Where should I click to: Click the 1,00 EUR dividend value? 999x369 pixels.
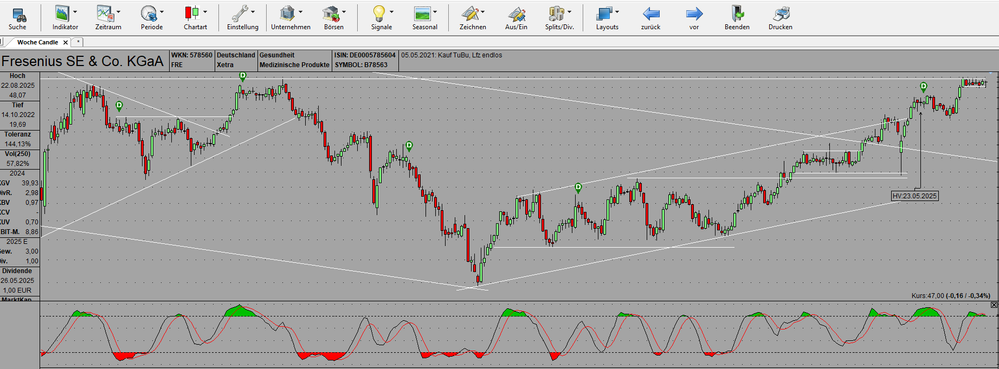click(x=18, y=290)
